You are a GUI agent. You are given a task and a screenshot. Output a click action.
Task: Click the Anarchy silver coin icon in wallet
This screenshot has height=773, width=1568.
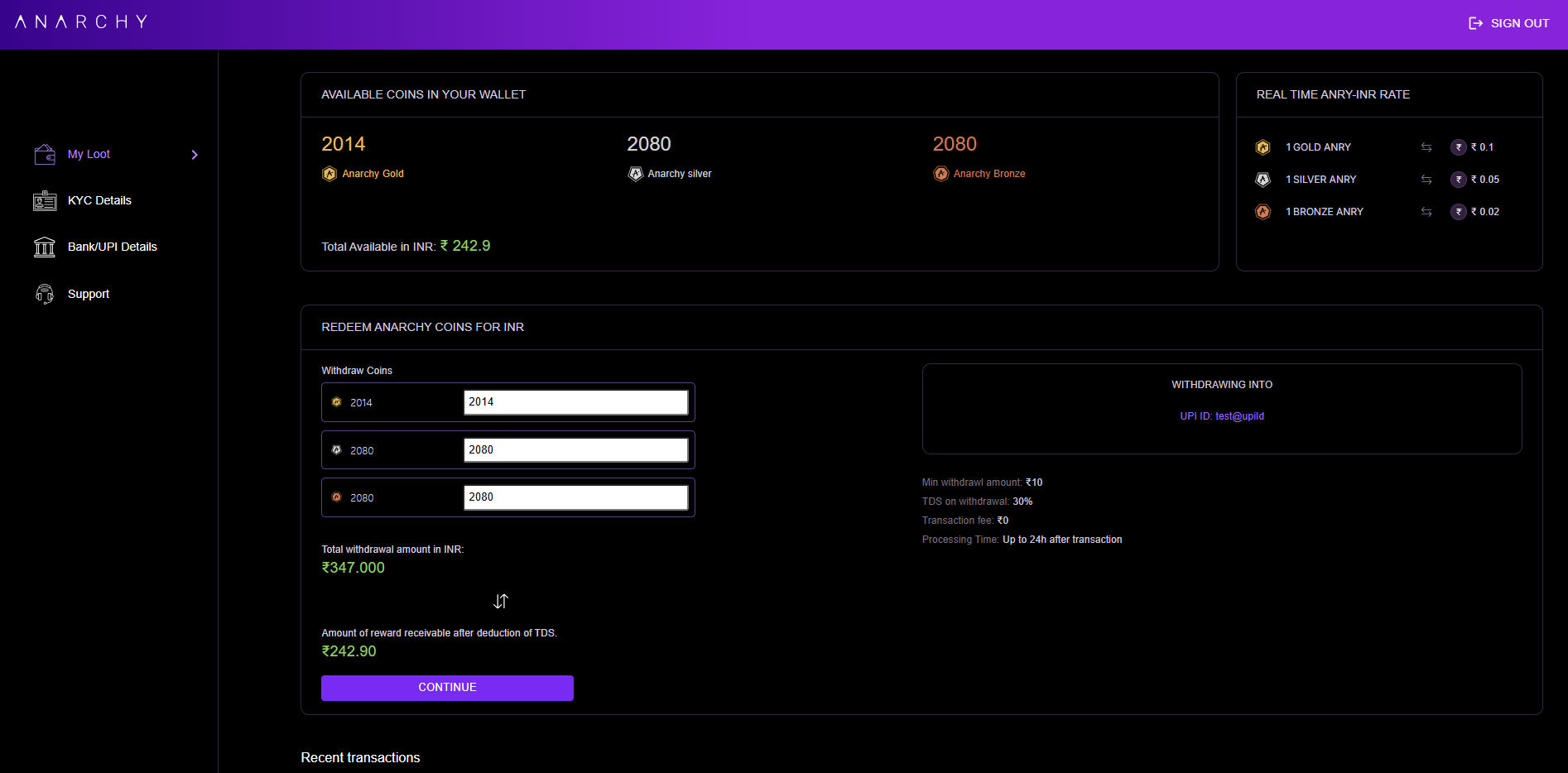tap(635, 174)
